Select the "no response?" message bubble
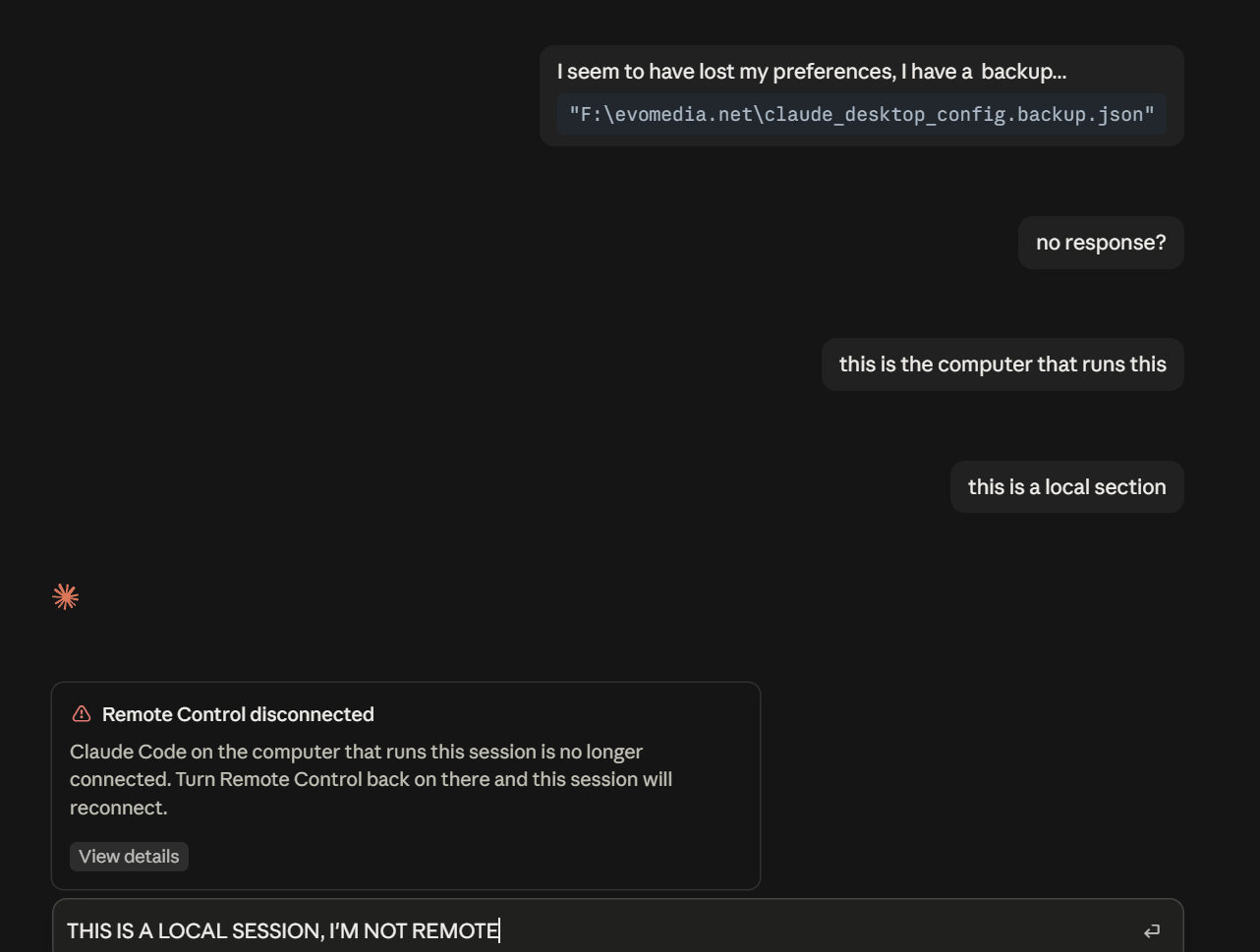Image resolution: width=1260 pixels, height=952 pixels. click(x=1101, y=243)
